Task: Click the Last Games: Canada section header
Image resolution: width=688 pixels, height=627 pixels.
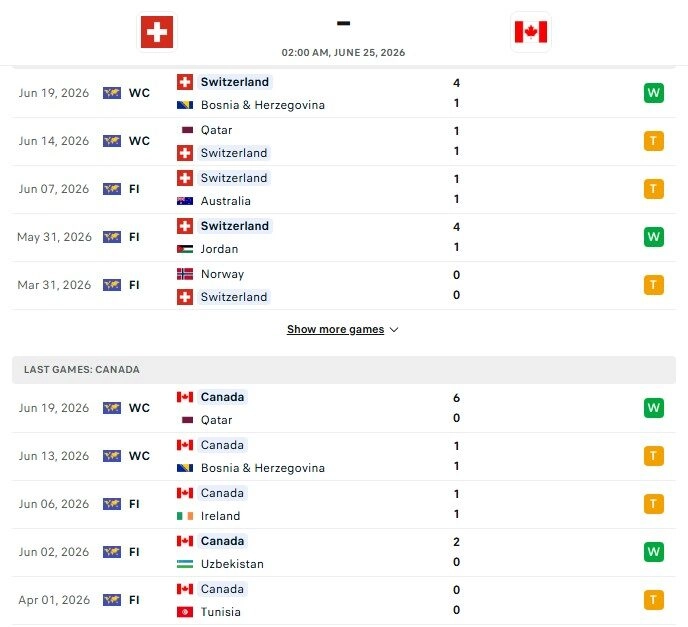Action: pyautogui.click(x=344, y=369)
